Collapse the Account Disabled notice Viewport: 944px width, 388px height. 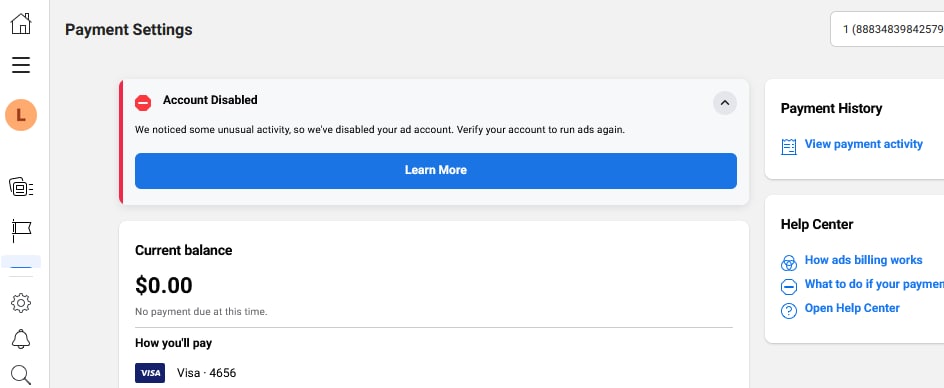[725, 103]
